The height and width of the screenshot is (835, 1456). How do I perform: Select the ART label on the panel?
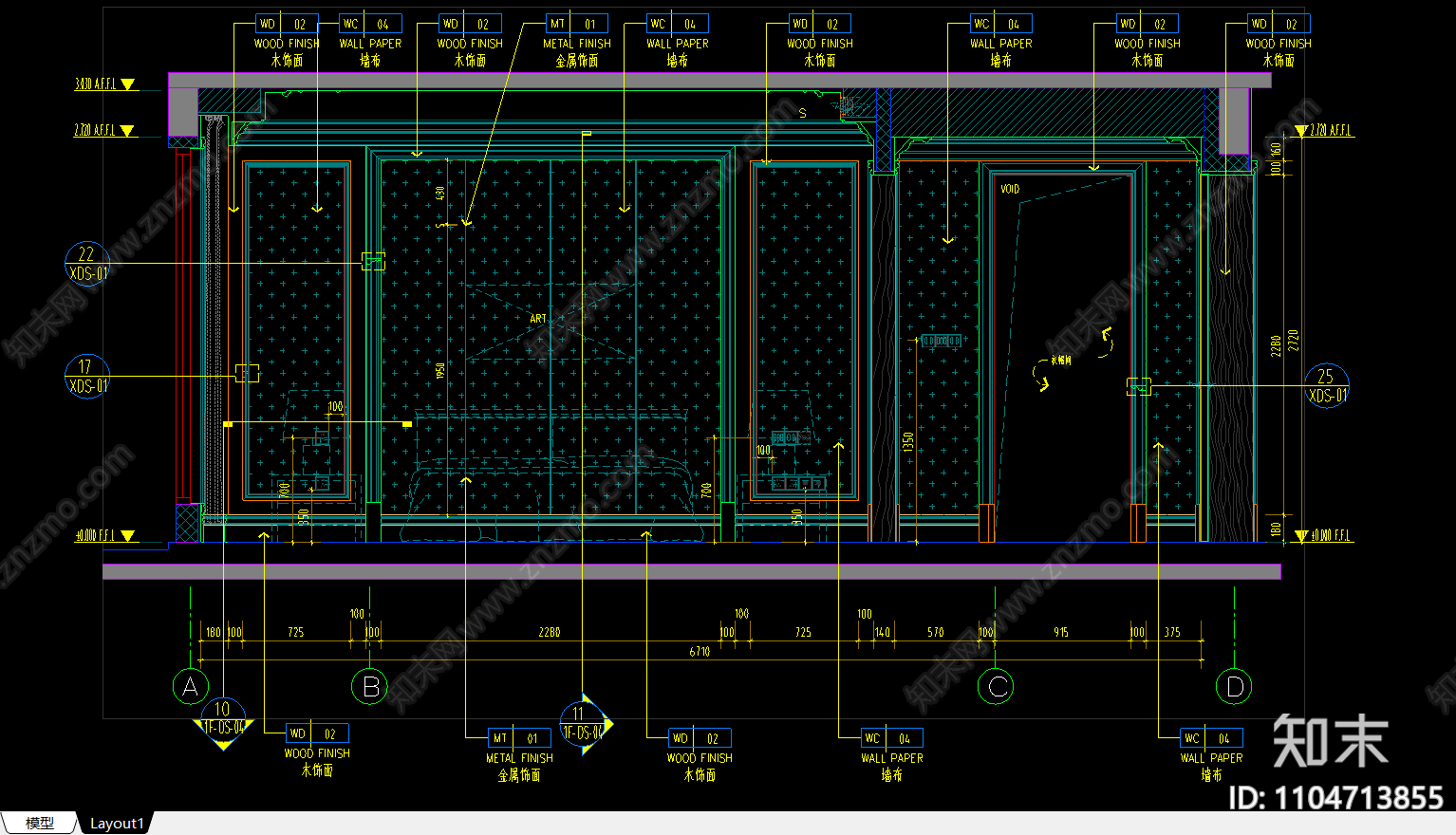(x=538, y=319)
